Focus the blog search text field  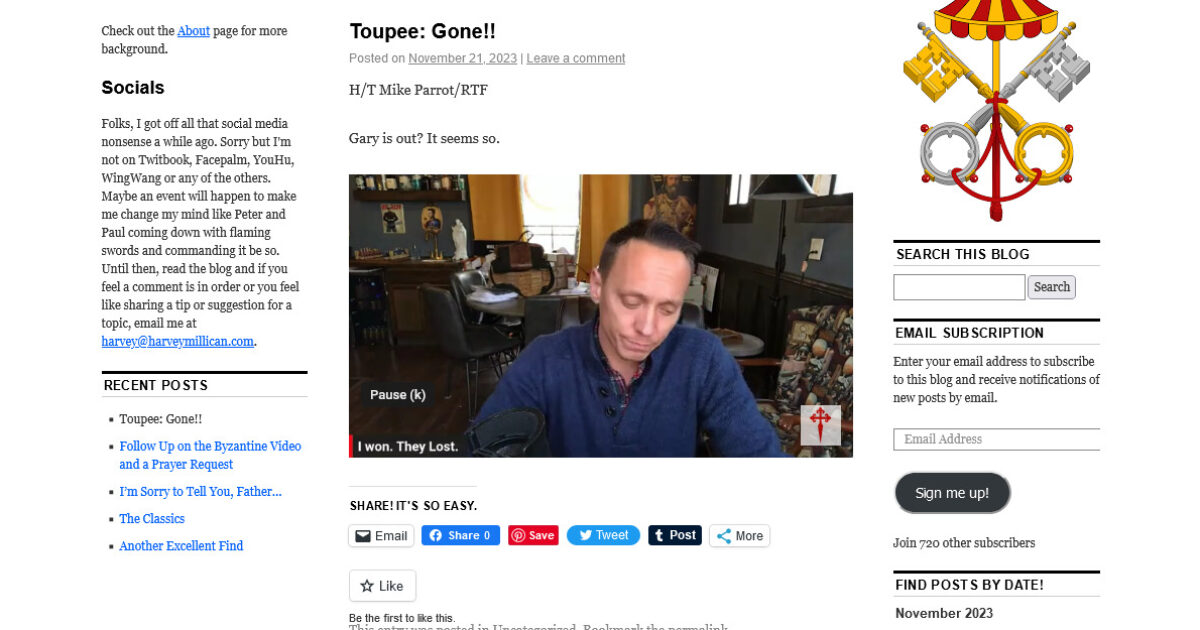point(959,287)
